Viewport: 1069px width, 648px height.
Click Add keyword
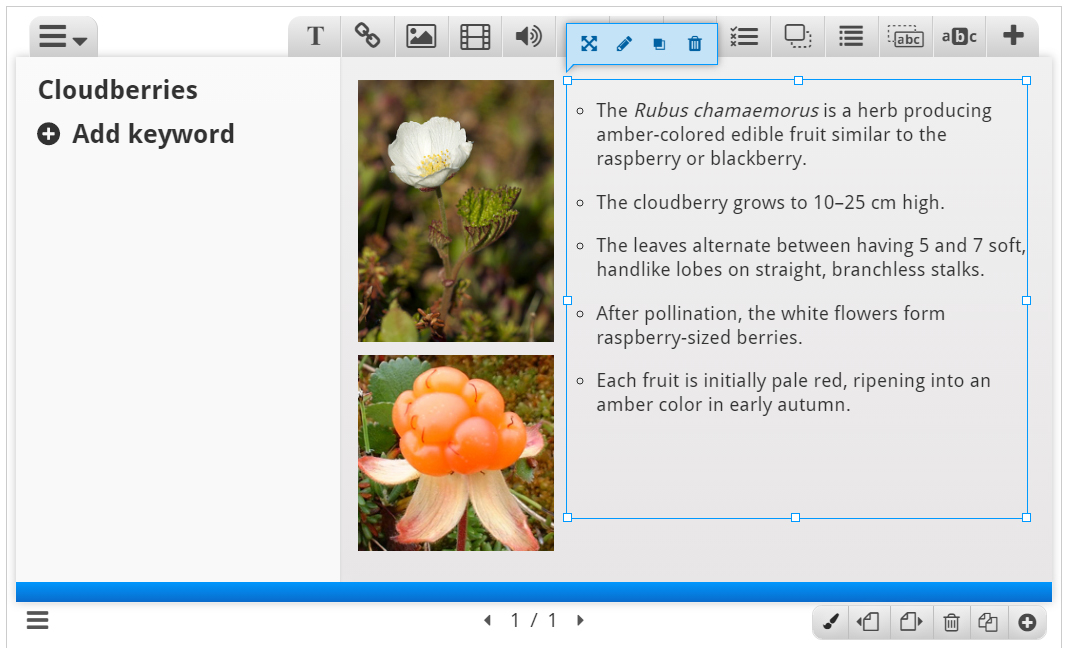click(x=136, y=134)
